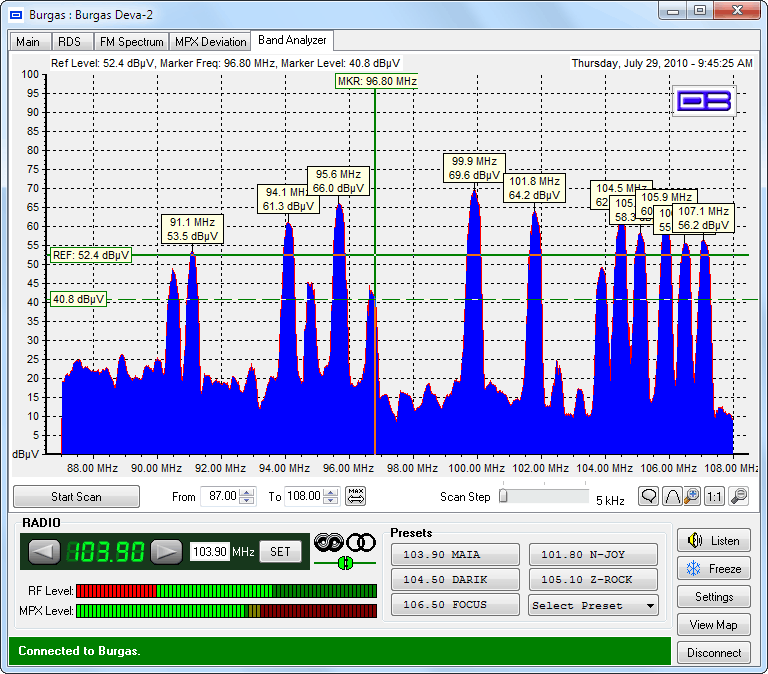Click the DB logo in graph corner
Screen dimensions: 768x674
pos(705,101)
